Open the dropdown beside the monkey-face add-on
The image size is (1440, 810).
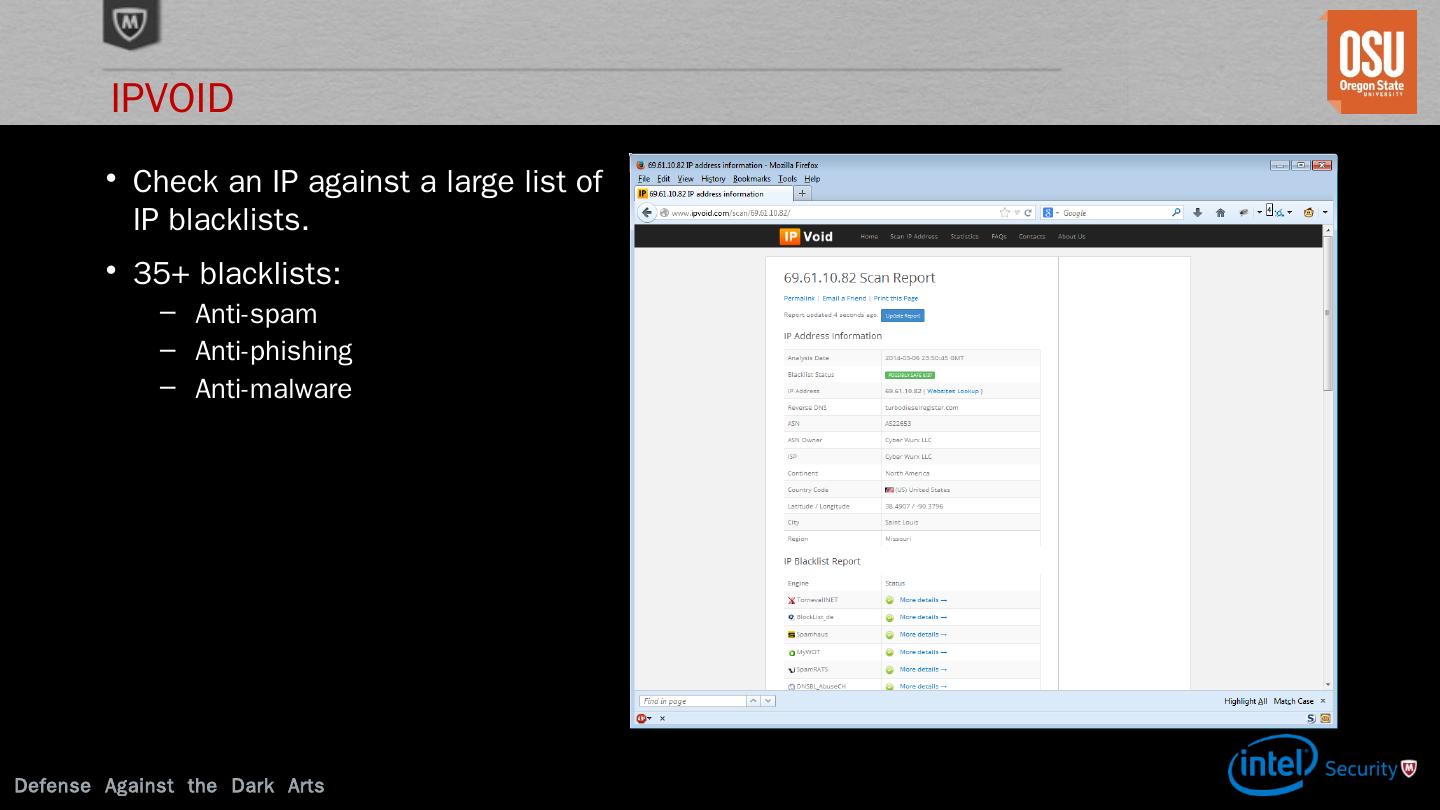pos(1325,213)
